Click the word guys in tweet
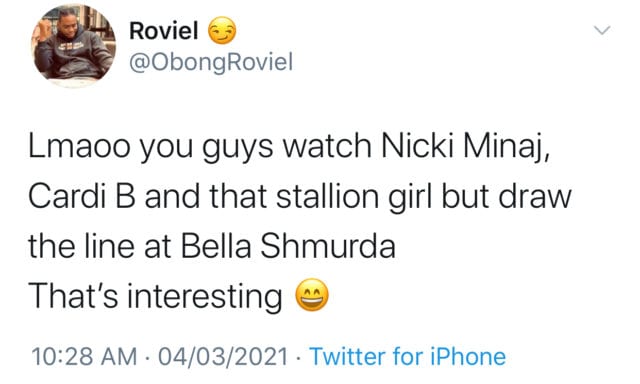640x384 pixels. tap(238, 148)
